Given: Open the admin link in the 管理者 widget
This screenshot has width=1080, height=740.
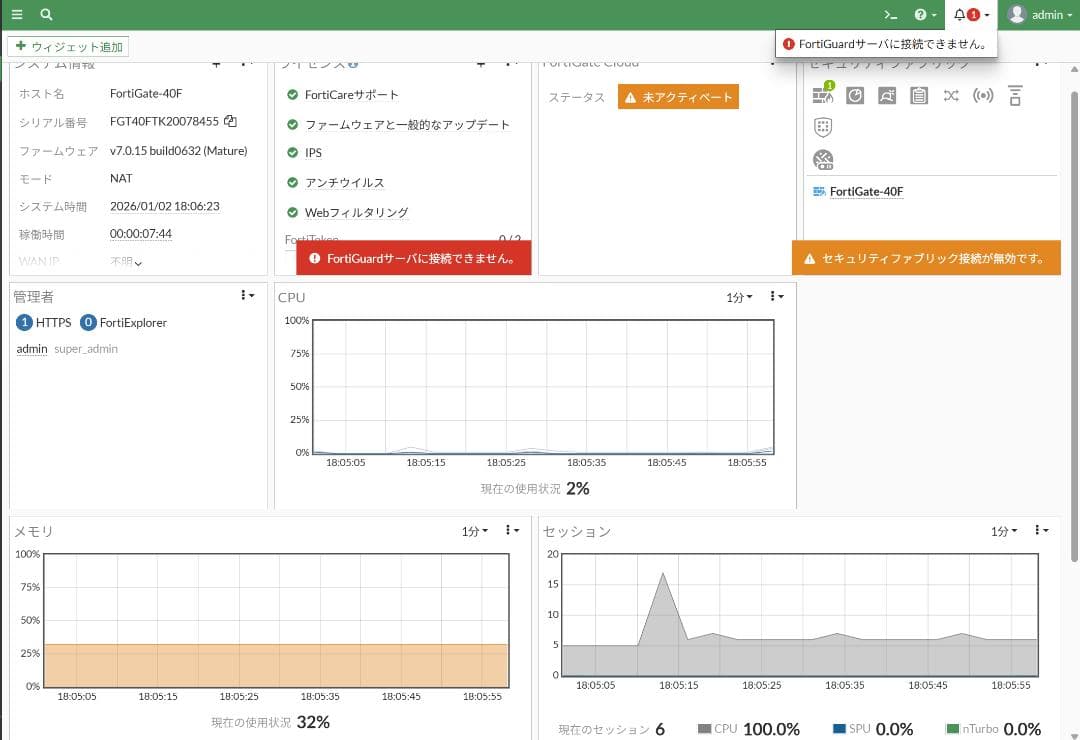Looking at the screenshot, I should coord(31,349).
